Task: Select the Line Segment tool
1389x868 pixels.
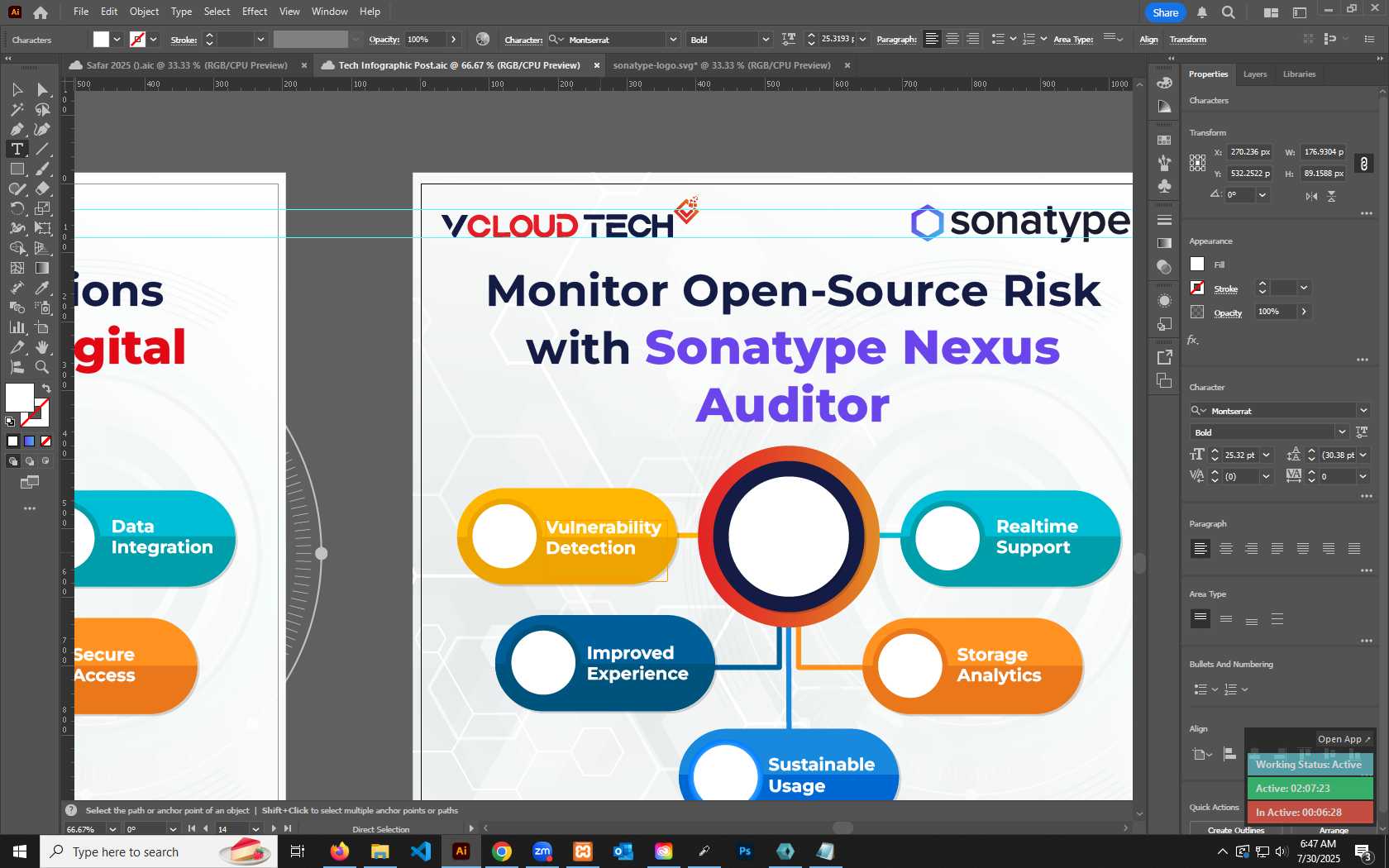Action: (42, 149)
